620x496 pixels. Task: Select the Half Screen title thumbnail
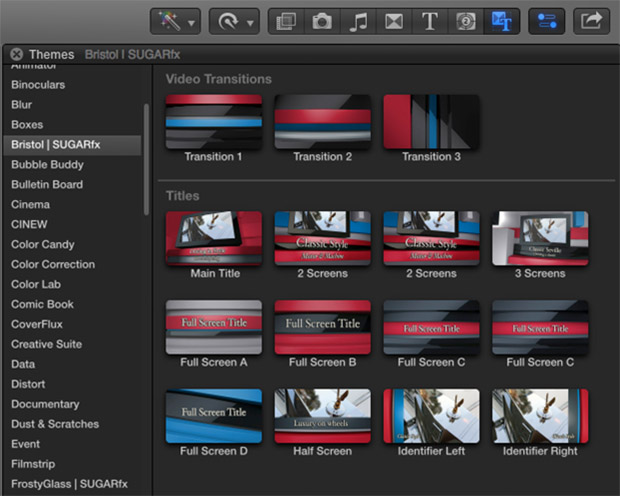pos(323,416)
